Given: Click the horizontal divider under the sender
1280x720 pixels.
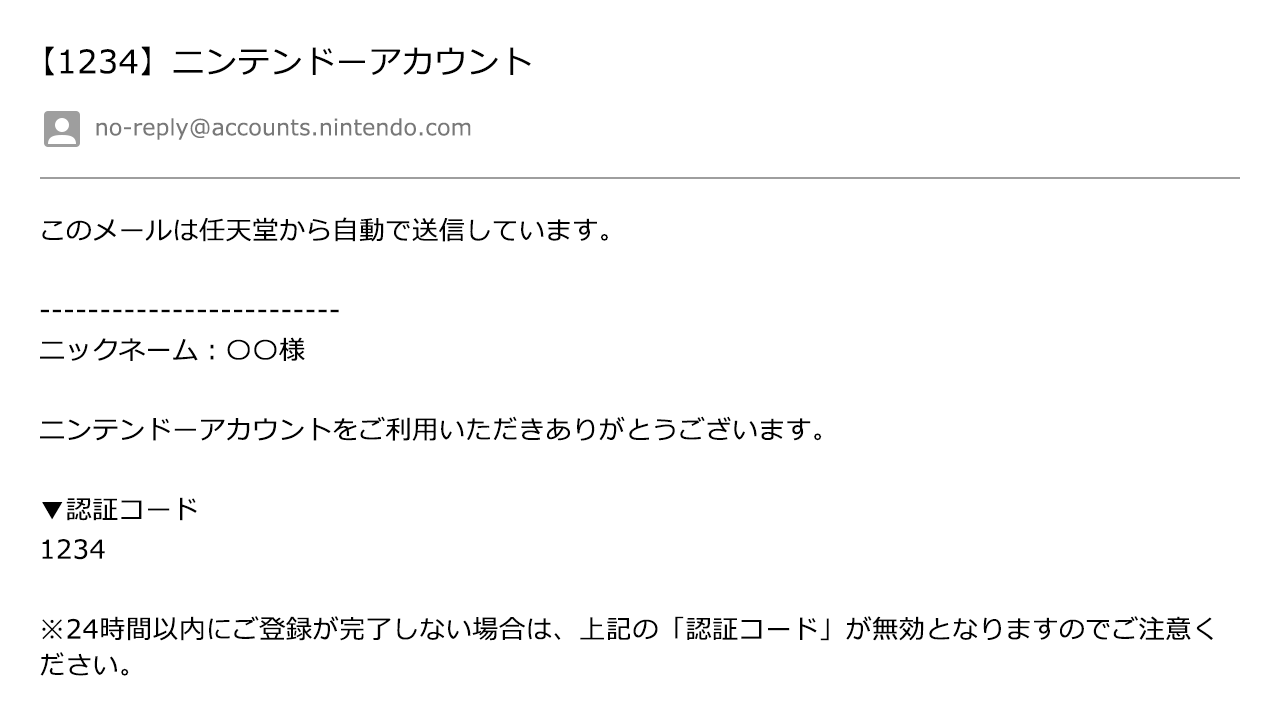Looking at the screenshot, I should 640,178.
